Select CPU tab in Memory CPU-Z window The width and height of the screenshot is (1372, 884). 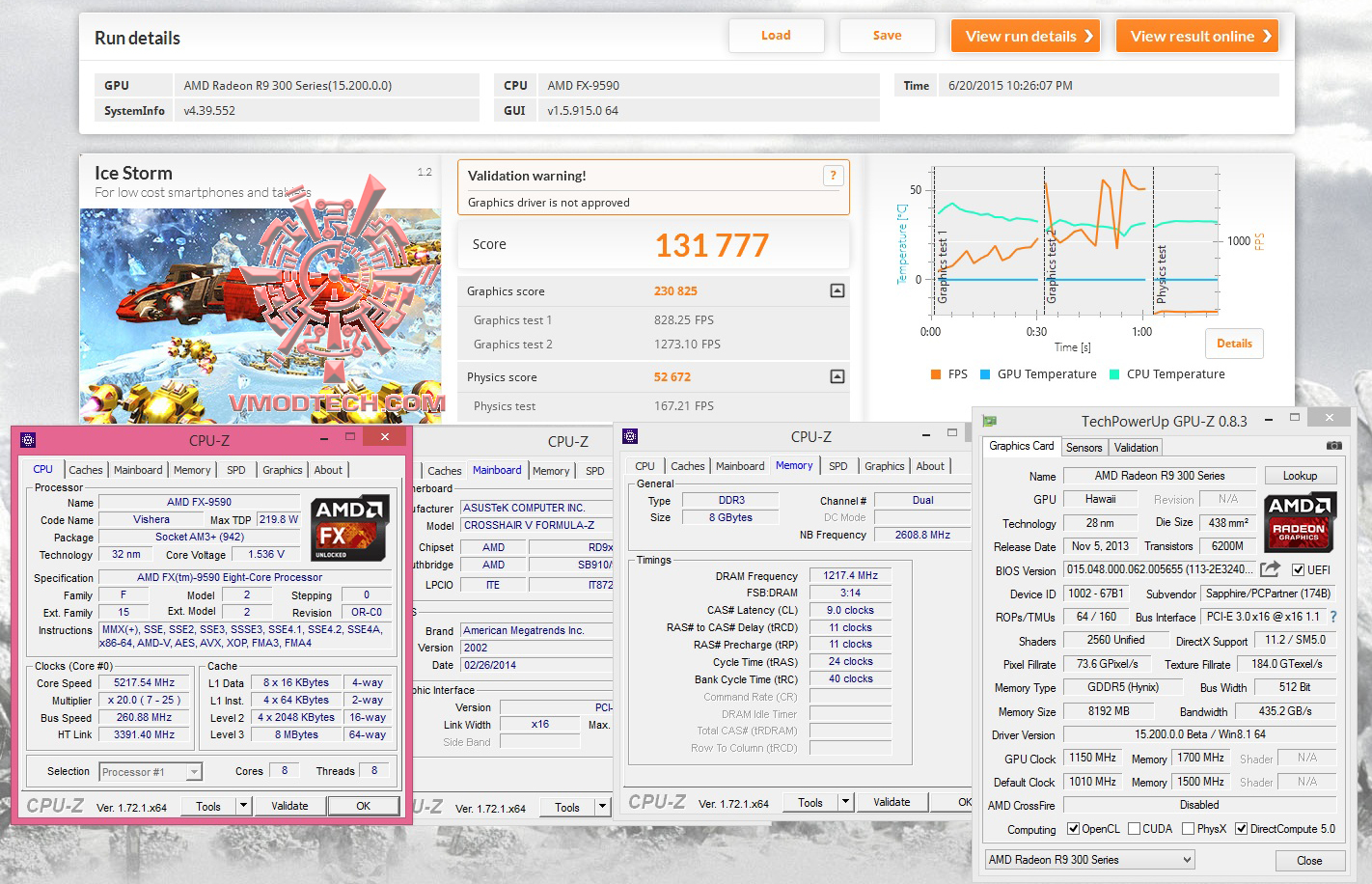click(645, 466)
